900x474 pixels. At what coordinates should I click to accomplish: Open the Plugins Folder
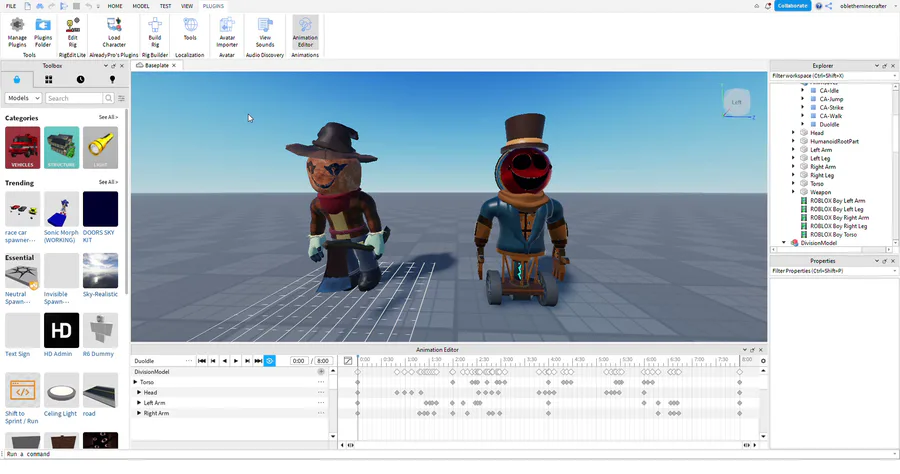click(43, 32)
